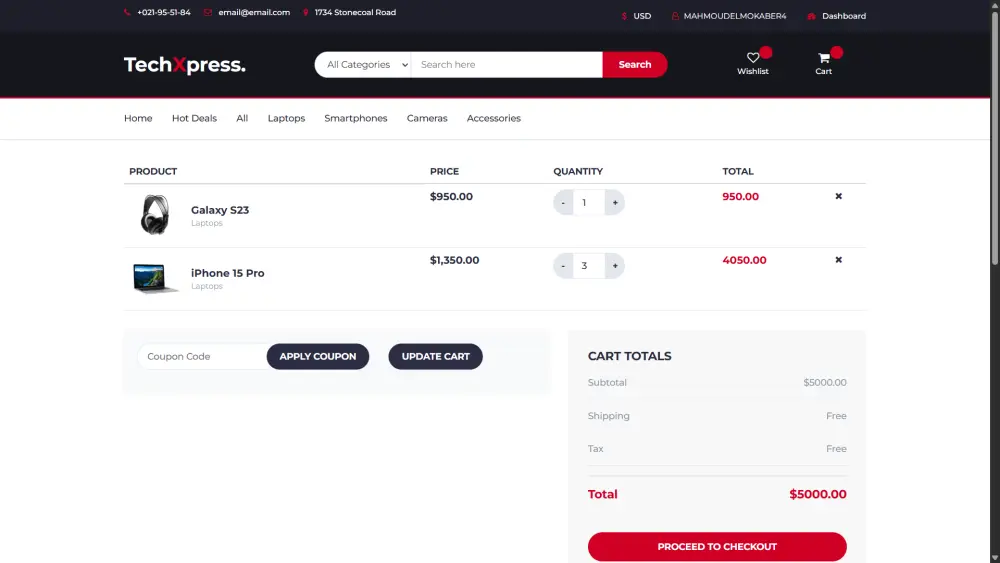Click the Galaxy S23 quantity field
This screenshot has height=563, width=1000.
[x=589, y=203]
